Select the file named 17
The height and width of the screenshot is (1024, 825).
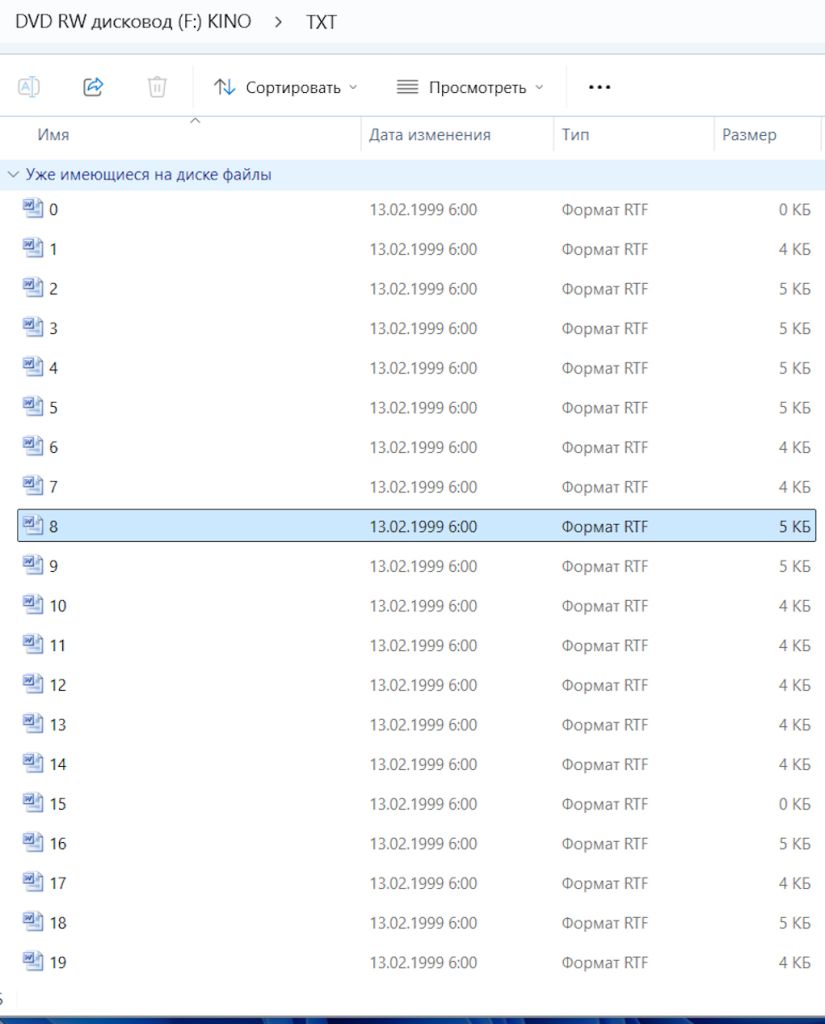417,882
